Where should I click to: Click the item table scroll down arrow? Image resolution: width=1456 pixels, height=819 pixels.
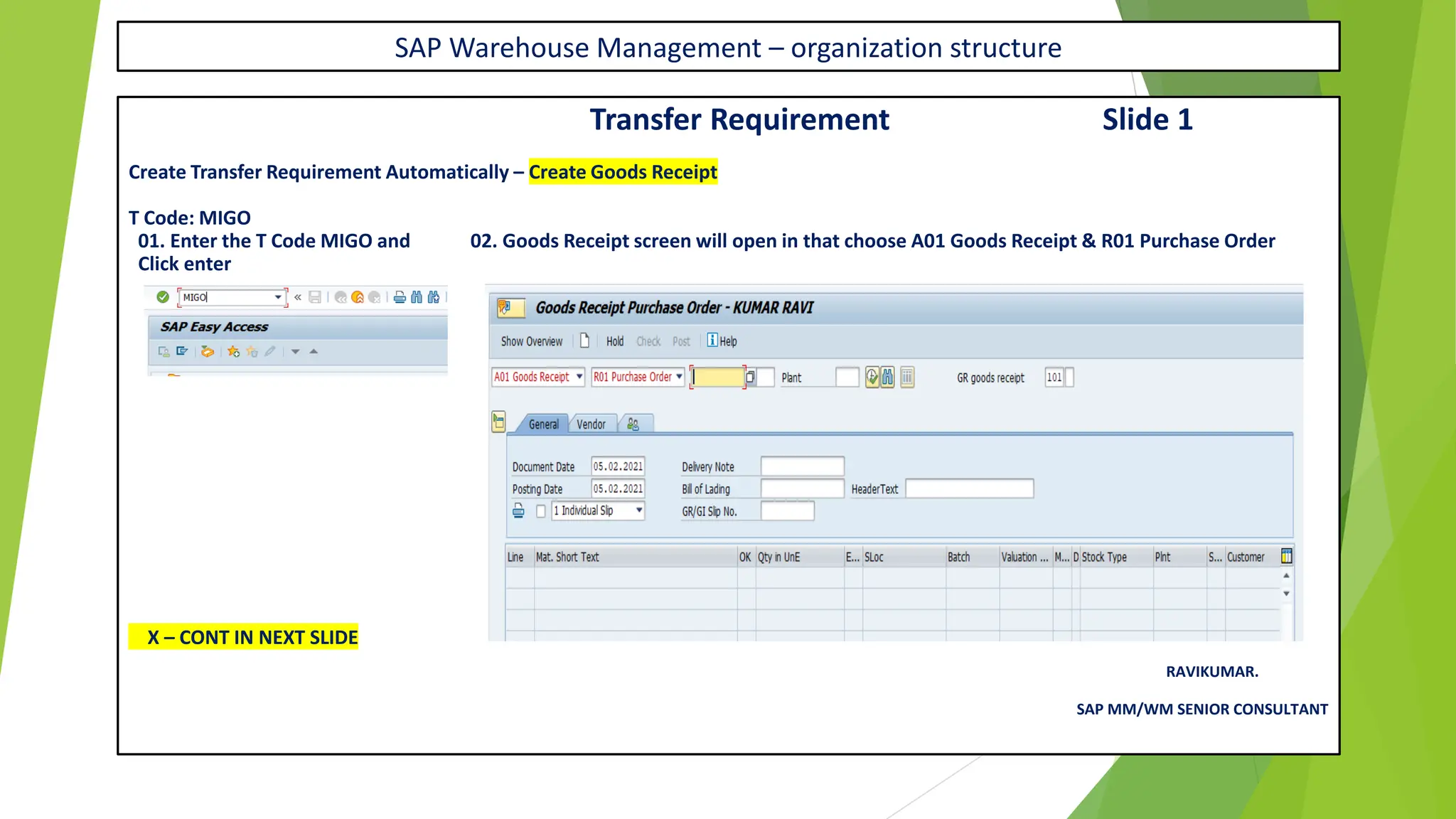pyautogui.click(x=1286, y=594)
